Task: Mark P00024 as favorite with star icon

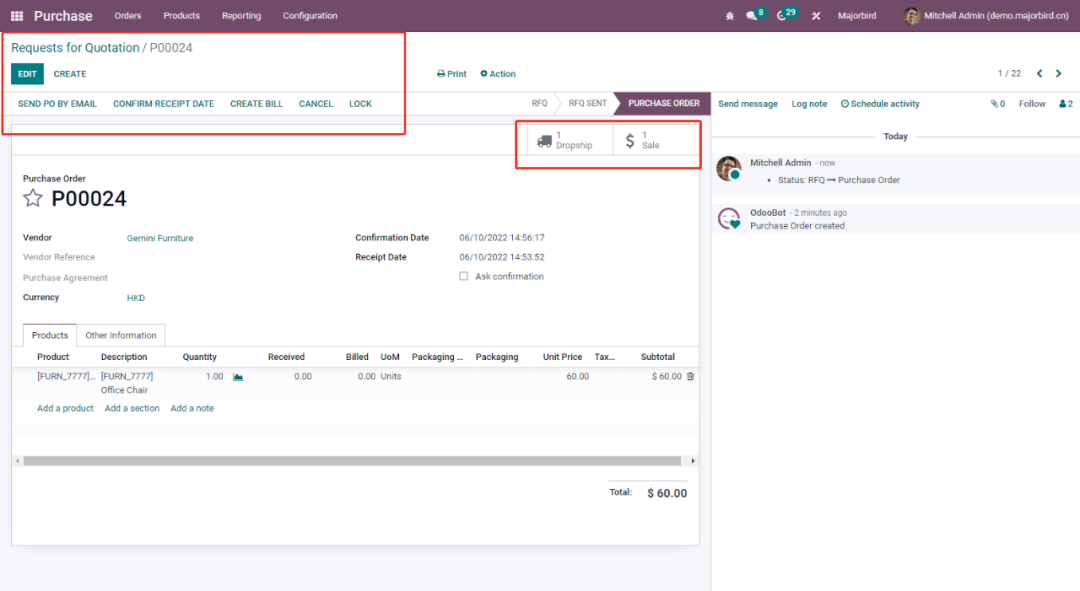Action: 33,198
